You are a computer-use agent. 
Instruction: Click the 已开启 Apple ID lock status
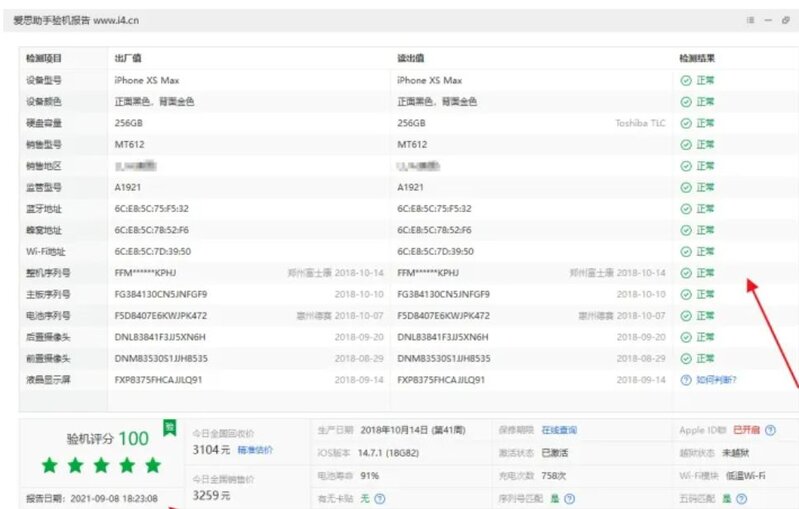tap(746, 429)
